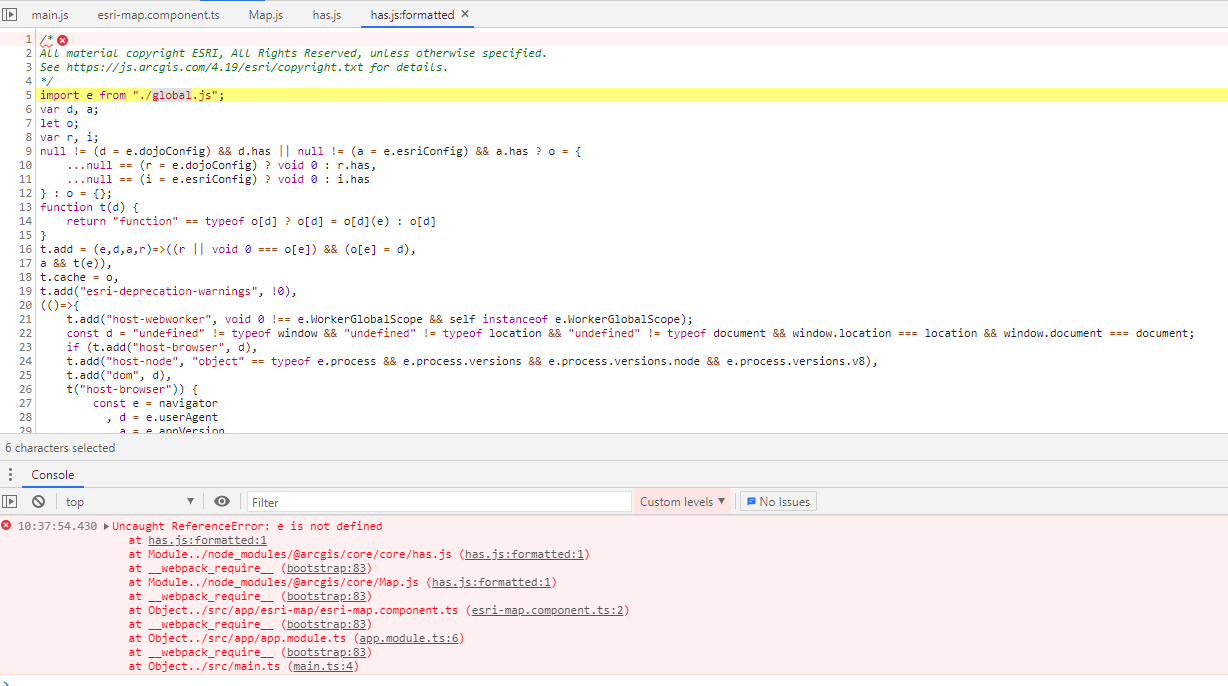Click the No Issues button
This screenshot has width=1228, height=686.
pyautogui.click(x=779, y=502)
